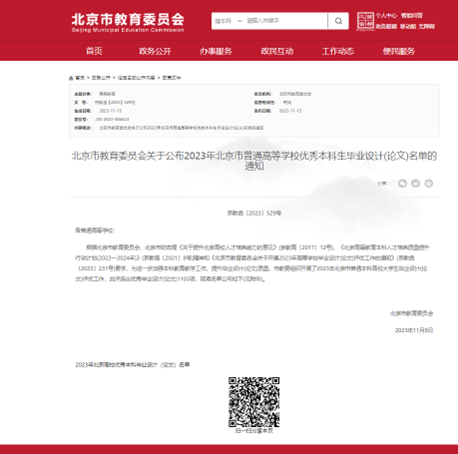Focus the keyword search input field
Screen dimensions: 458x454
[x=286, y=21]
